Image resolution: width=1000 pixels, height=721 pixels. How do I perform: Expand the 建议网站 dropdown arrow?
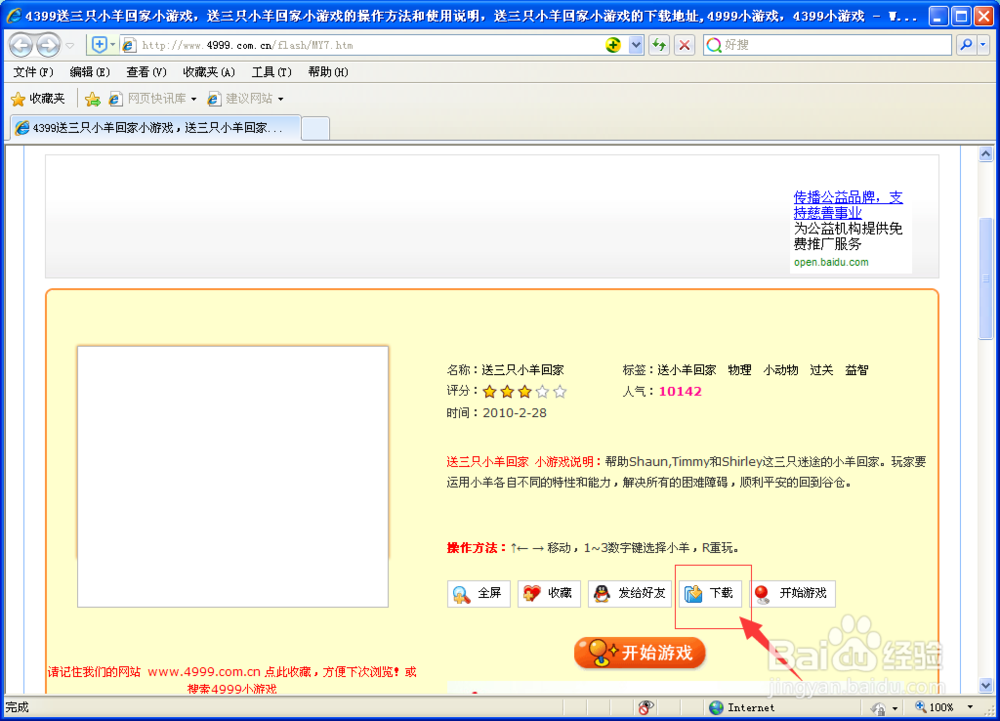[282, 98]
